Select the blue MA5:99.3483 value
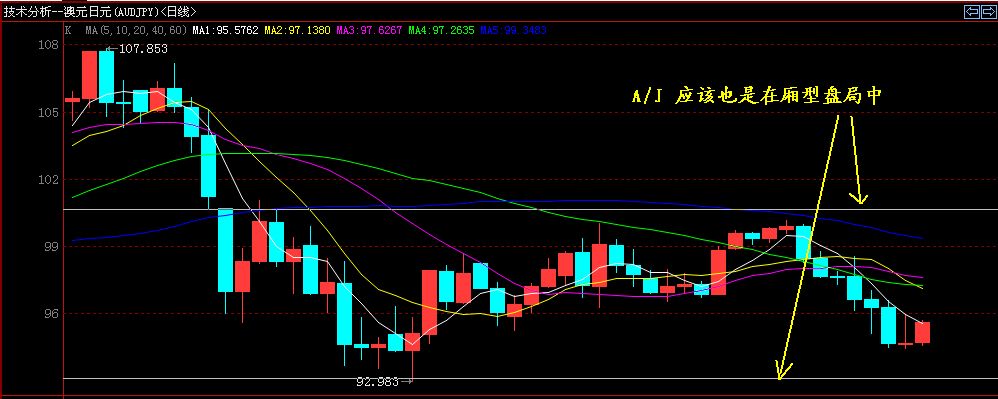 (x=513, y=30)
